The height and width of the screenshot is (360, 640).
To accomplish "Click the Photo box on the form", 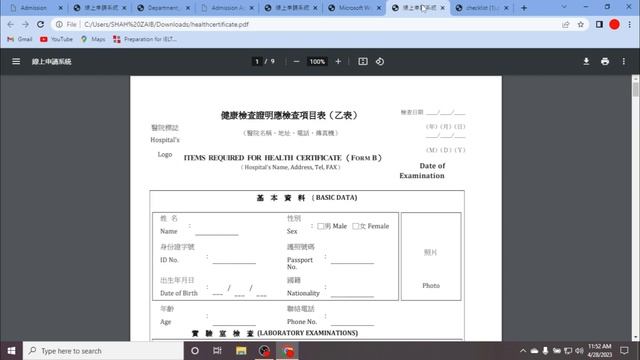I will point(431,256).
